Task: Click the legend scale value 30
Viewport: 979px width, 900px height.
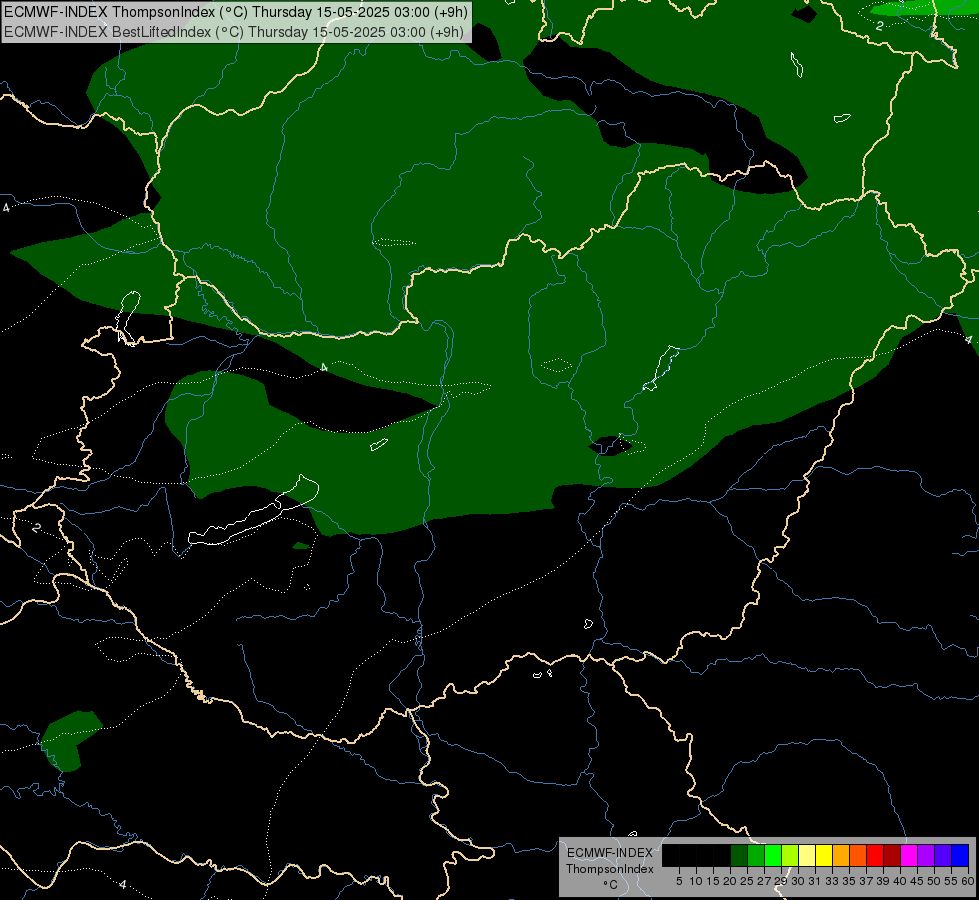Action: pyautogui.click(x=798, y=881)
